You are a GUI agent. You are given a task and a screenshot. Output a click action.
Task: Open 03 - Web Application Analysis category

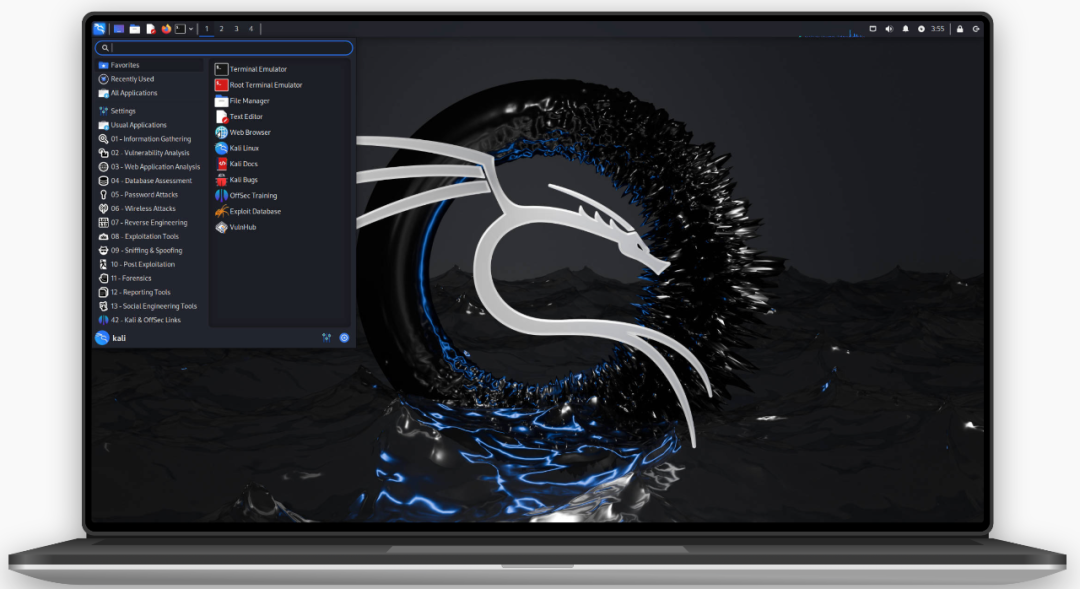(x=150, y=167)
